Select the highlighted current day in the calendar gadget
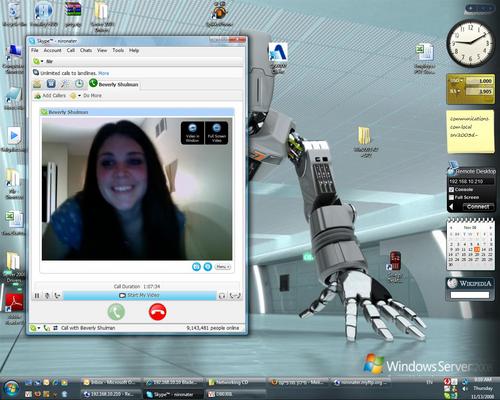 coord(477,249)
